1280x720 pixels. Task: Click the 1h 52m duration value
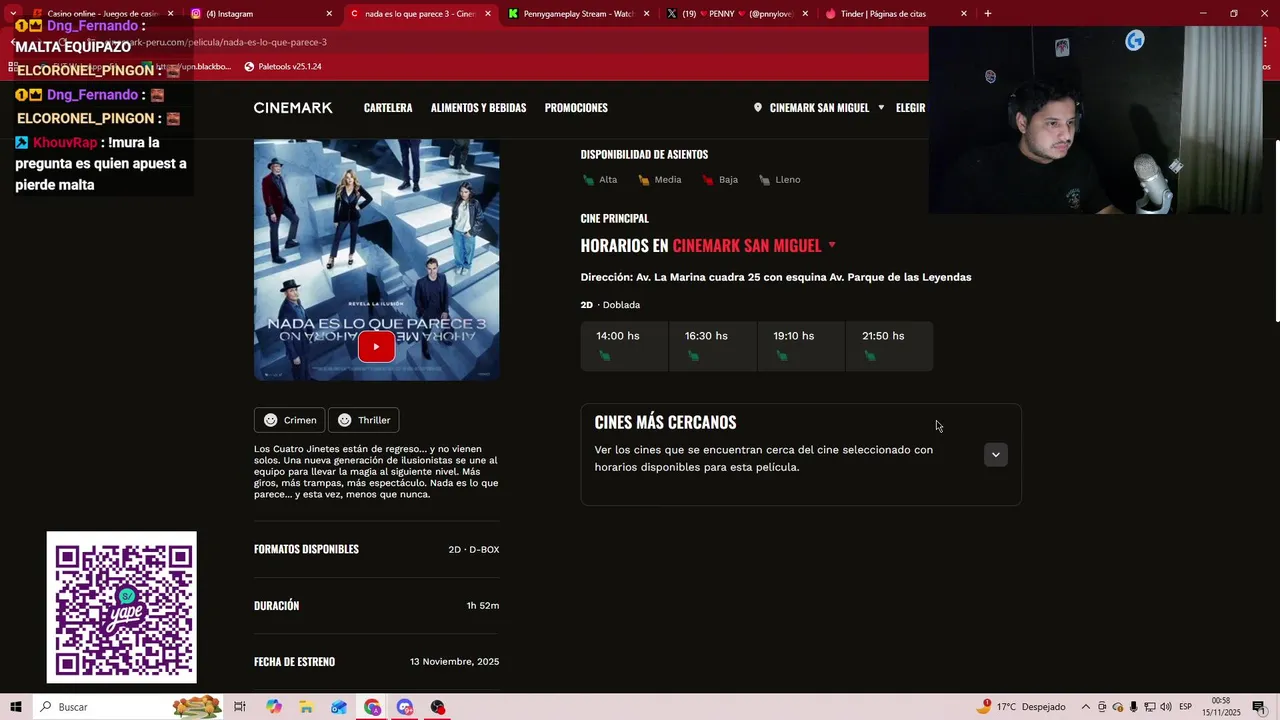(x=483, y=606)
